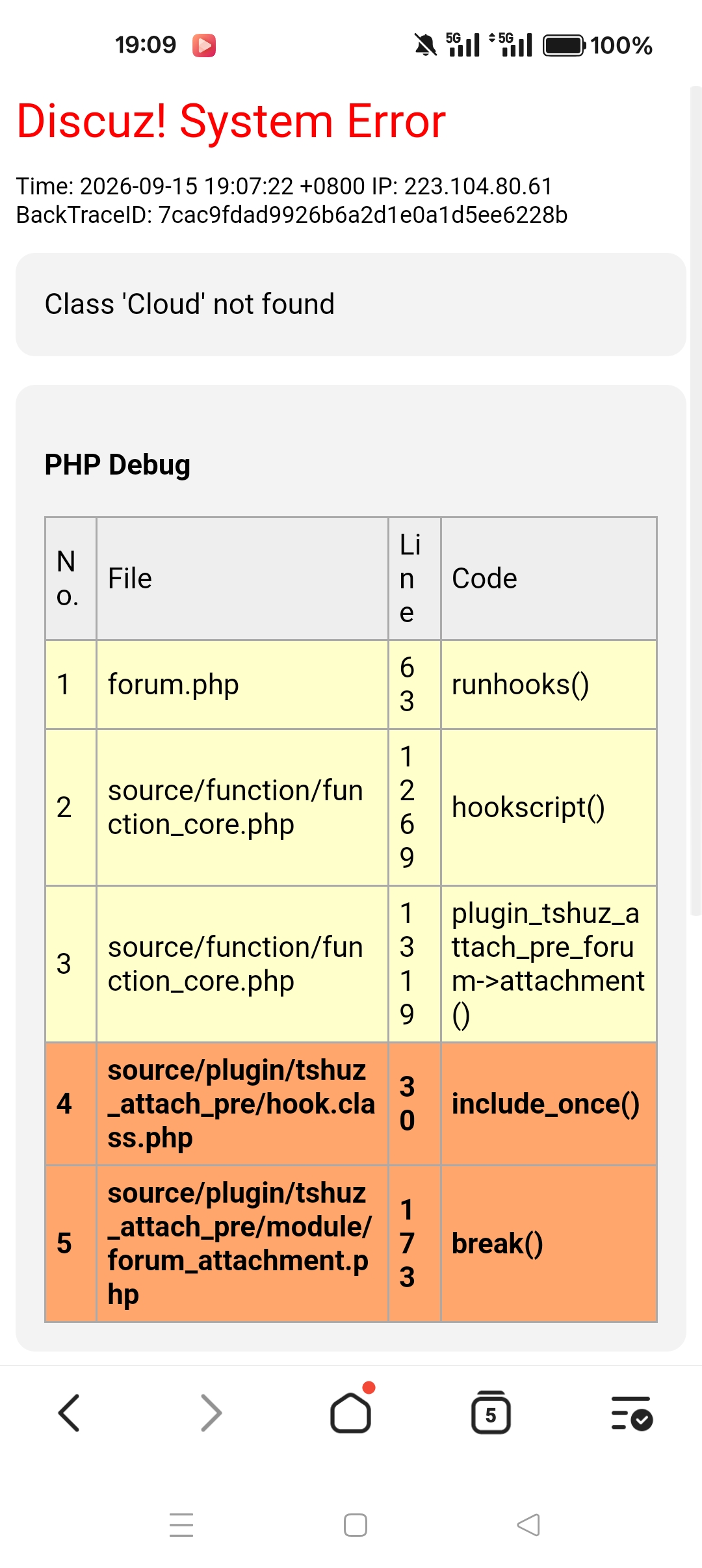
Task: Open the tabs switcher showing 5
Action: [491, 1412]
